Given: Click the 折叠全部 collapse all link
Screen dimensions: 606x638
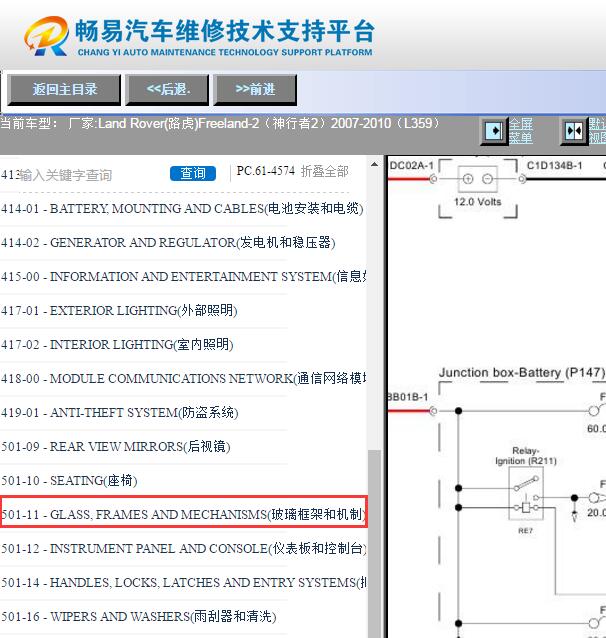Looking at the screenshot, I should pos(325,171).
